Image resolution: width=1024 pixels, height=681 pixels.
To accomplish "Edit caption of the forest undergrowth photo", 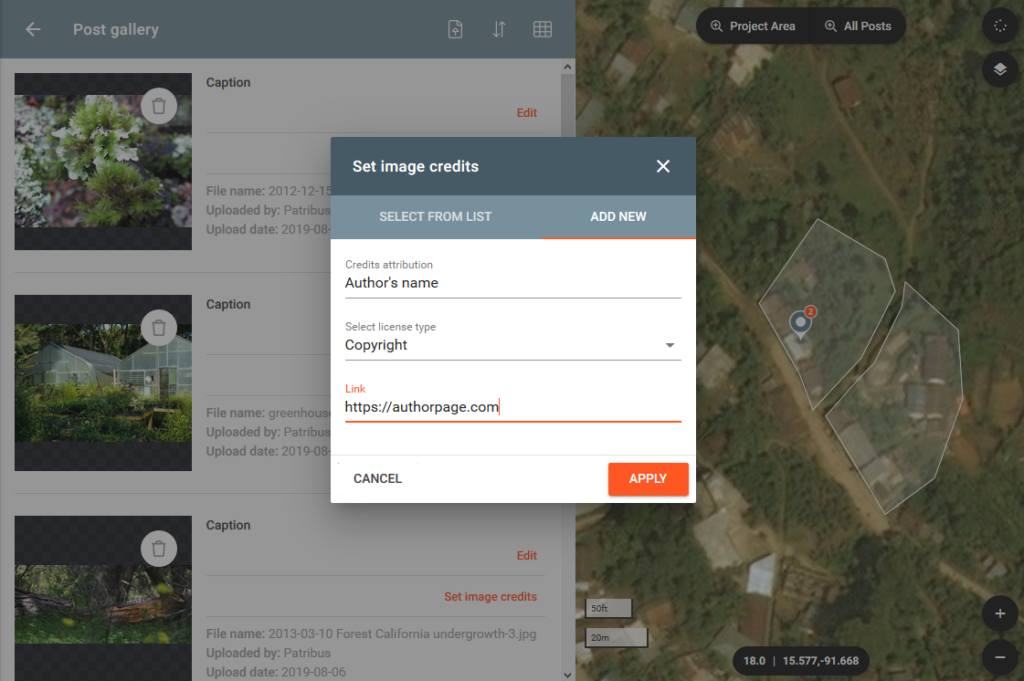I will coord(526,556).
